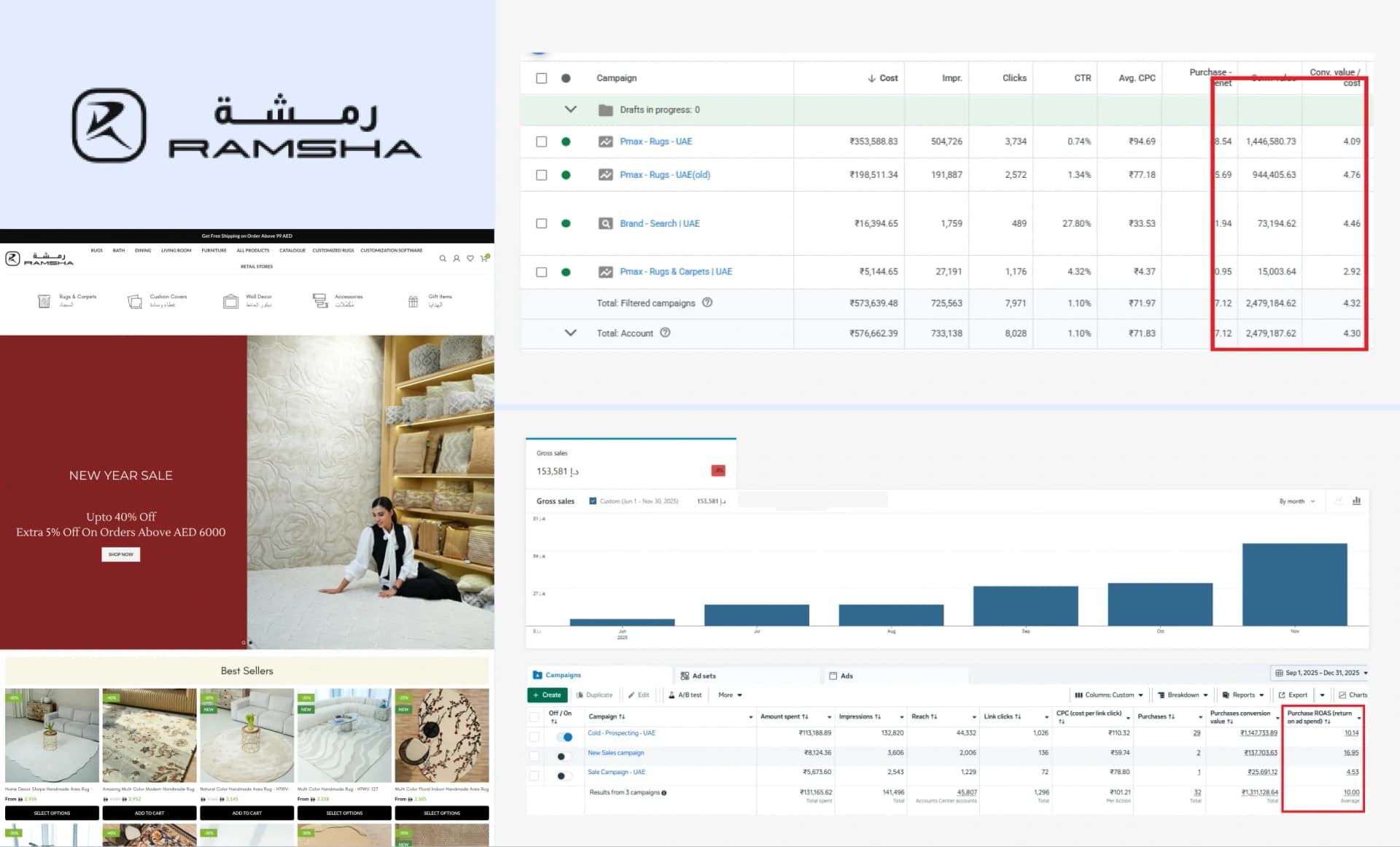Click the green Create button
This screenshot has width=1400, height=847.
[547, 695]
